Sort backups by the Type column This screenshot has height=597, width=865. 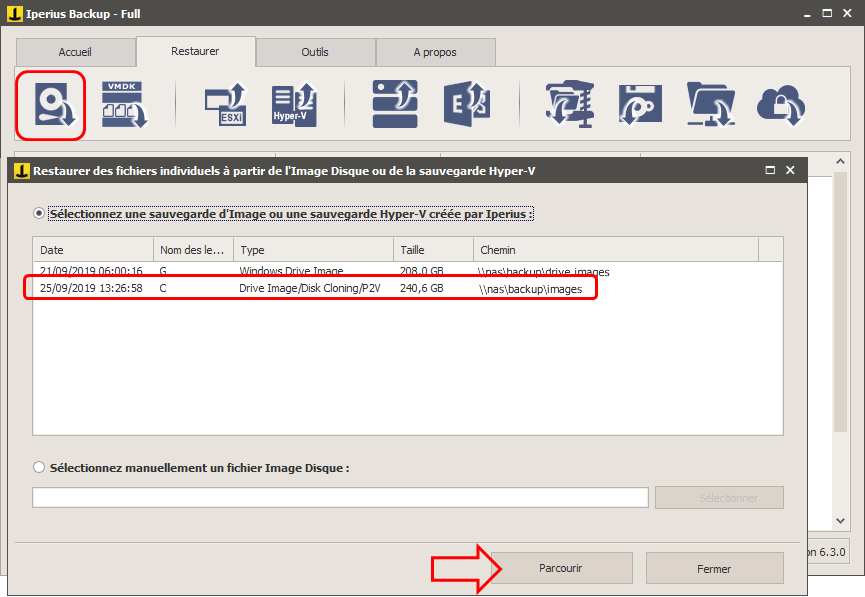coord(313,250)
